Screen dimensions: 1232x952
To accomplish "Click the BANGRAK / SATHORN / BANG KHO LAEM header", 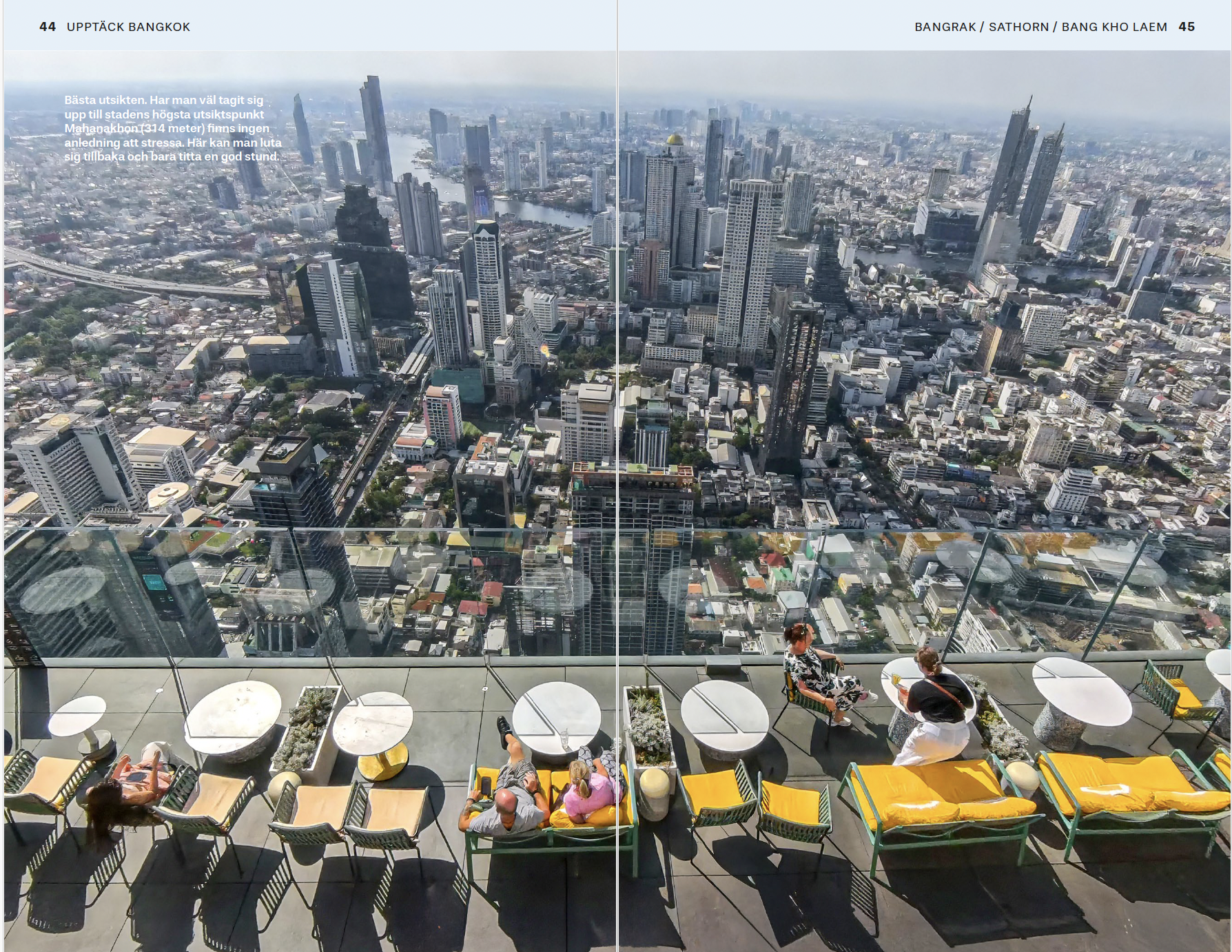I will [x=1040, y=27].
